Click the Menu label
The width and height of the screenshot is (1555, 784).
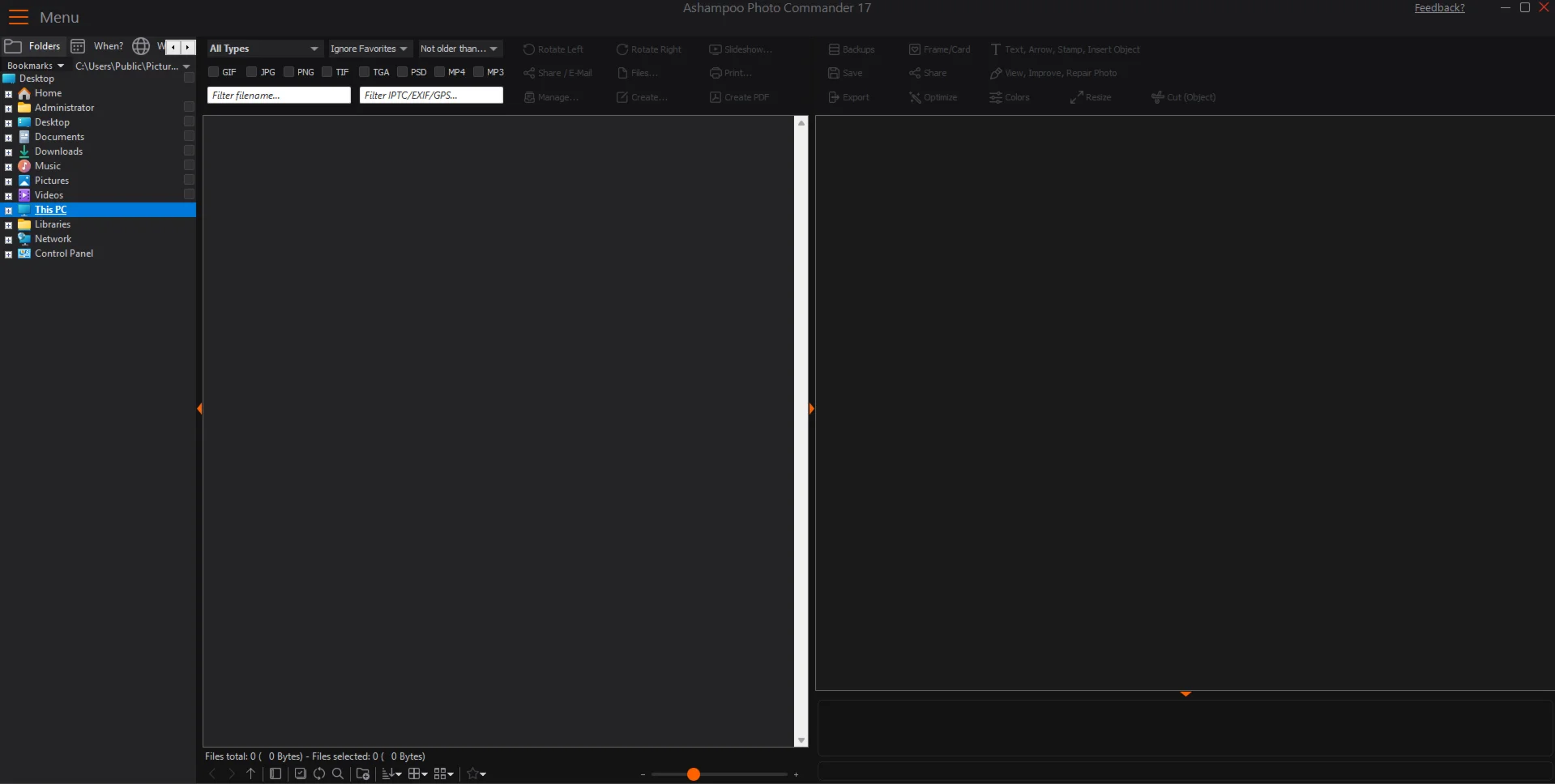click(59, 17)
